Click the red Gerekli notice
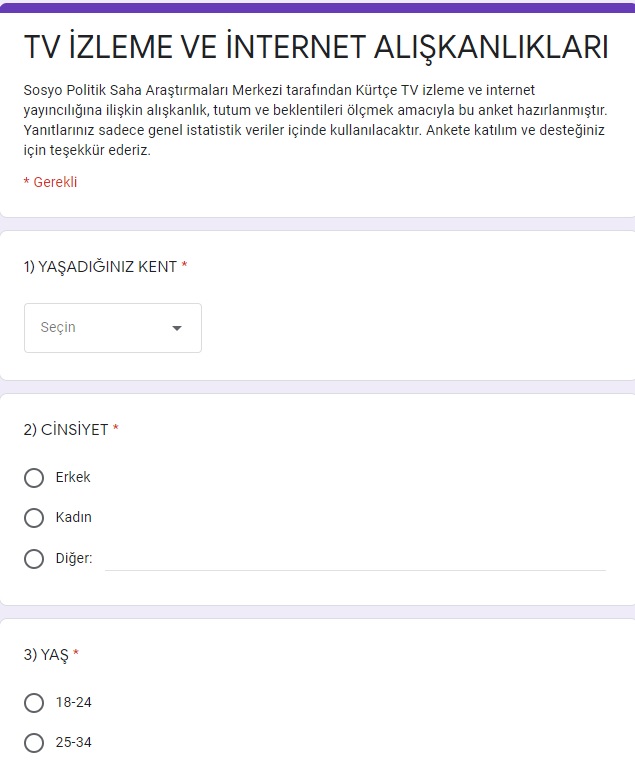The image size is (635, 763). tap(50, 182)
